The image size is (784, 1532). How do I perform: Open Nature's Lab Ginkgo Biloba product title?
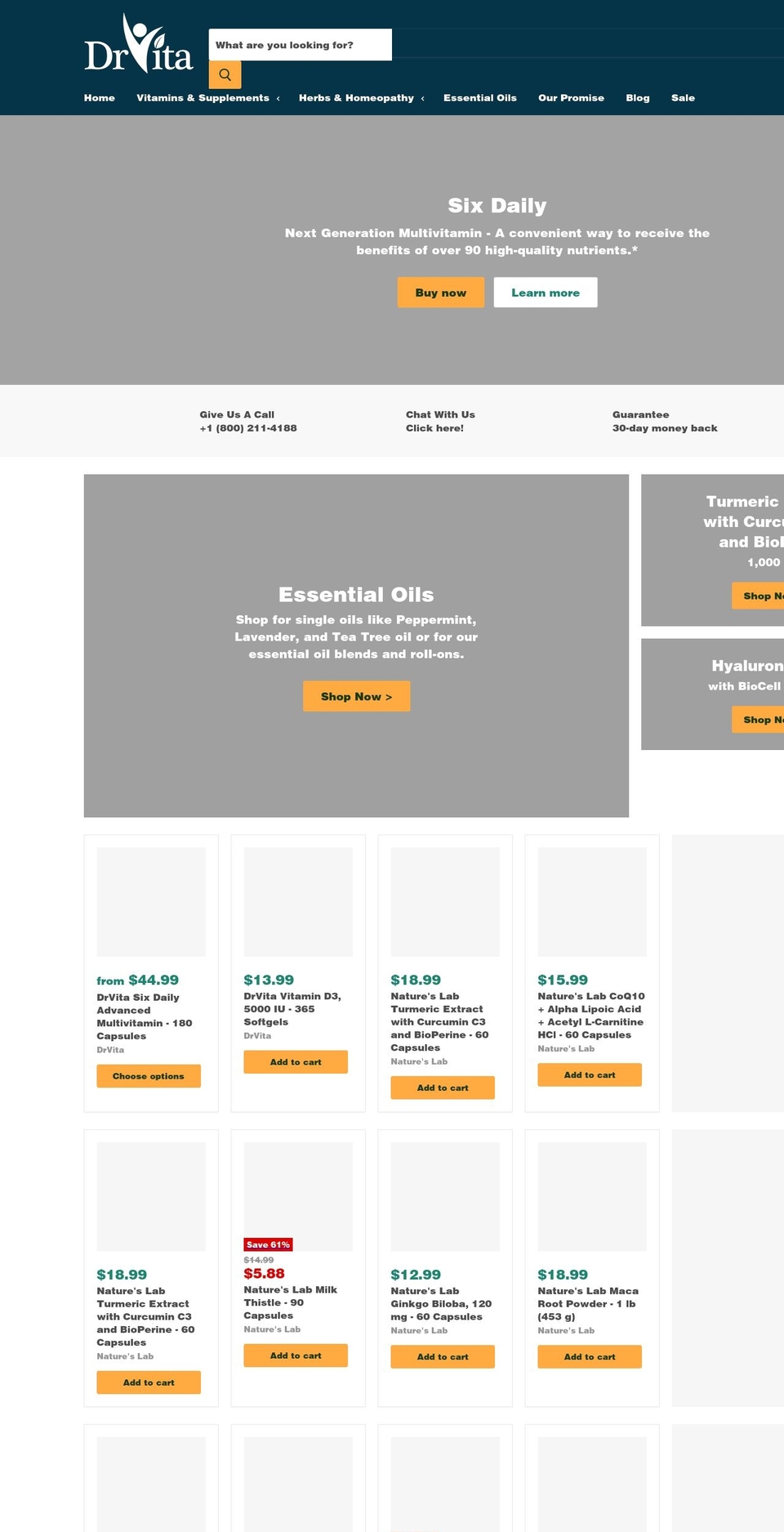point(441,1304)
